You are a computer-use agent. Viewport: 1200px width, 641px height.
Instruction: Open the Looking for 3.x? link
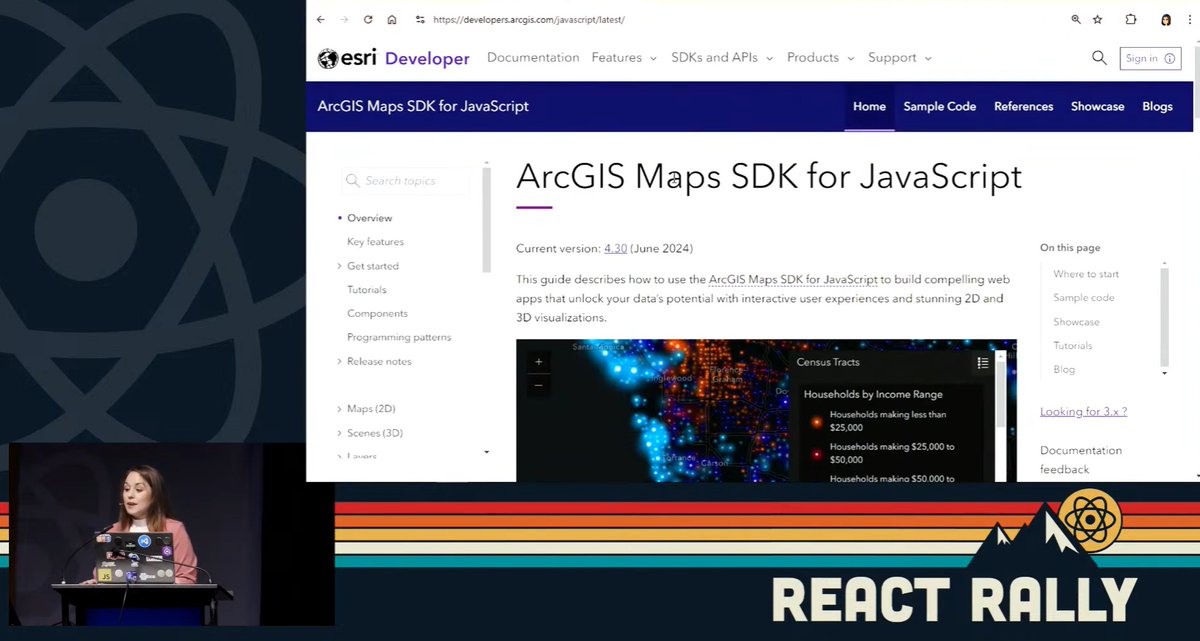[1083, 411]
